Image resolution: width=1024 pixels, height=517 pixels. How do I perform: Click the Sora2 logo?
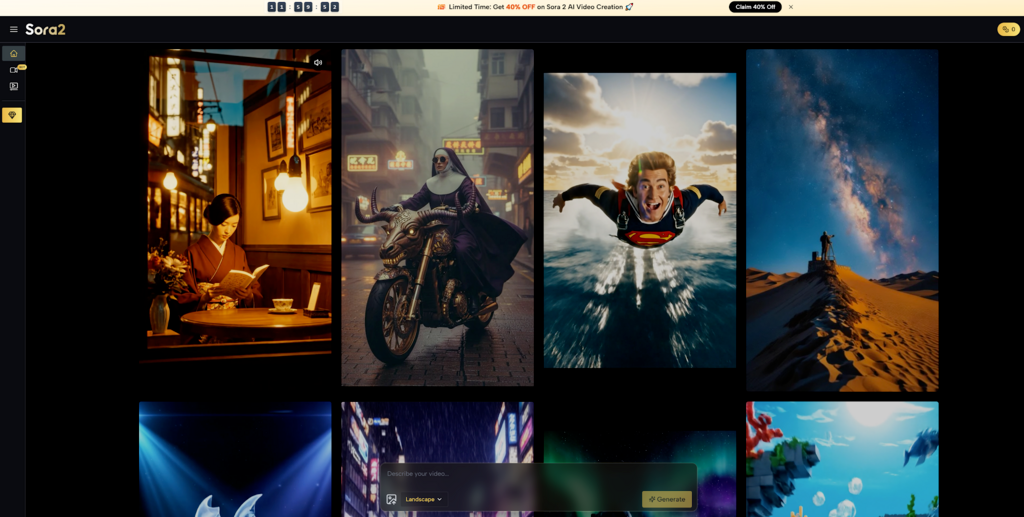click(46, 30)
